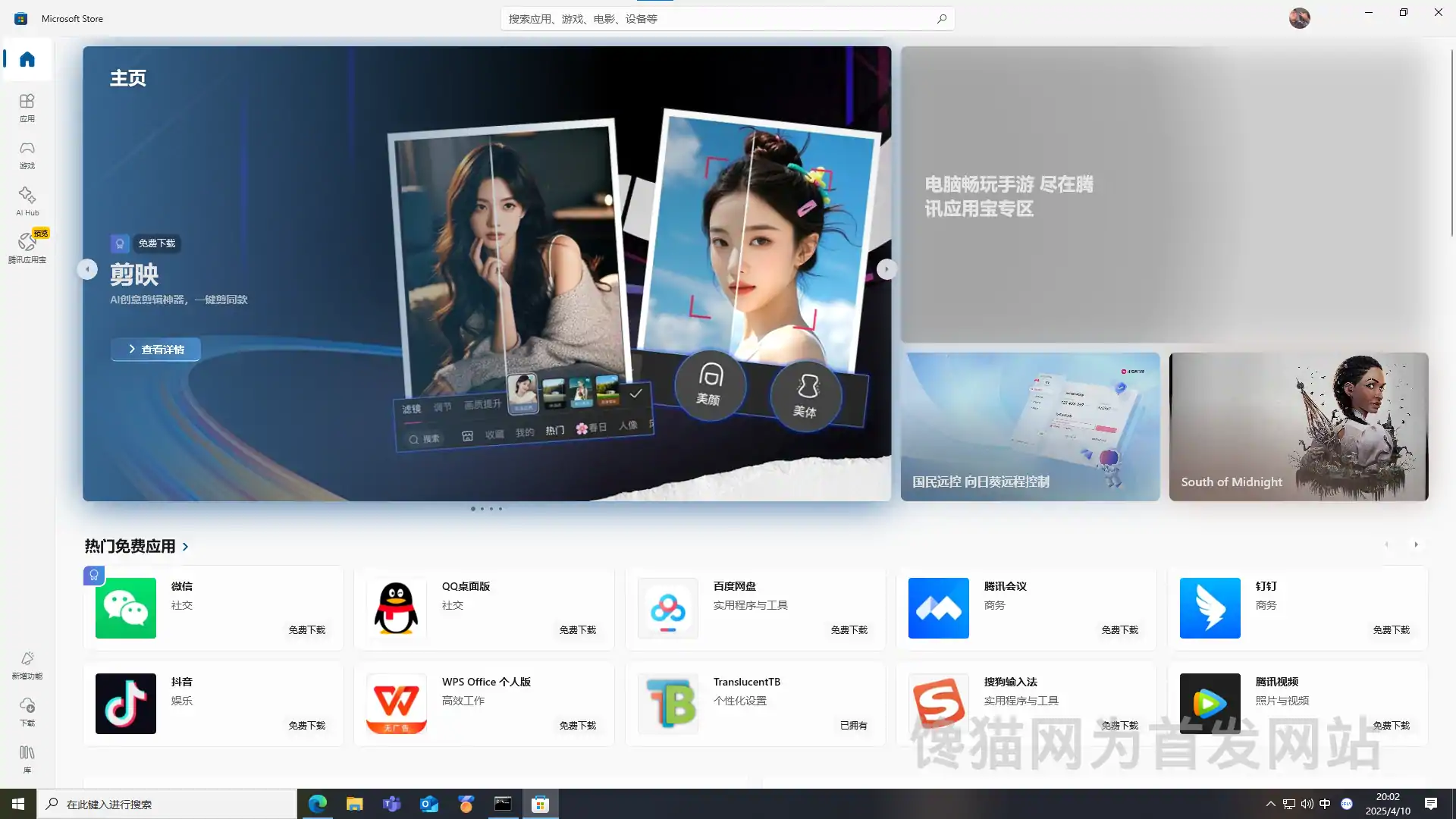This screenshot has height=819, width=1456.
Task: Click the search magnifier icon
Action: coord(941,19)
